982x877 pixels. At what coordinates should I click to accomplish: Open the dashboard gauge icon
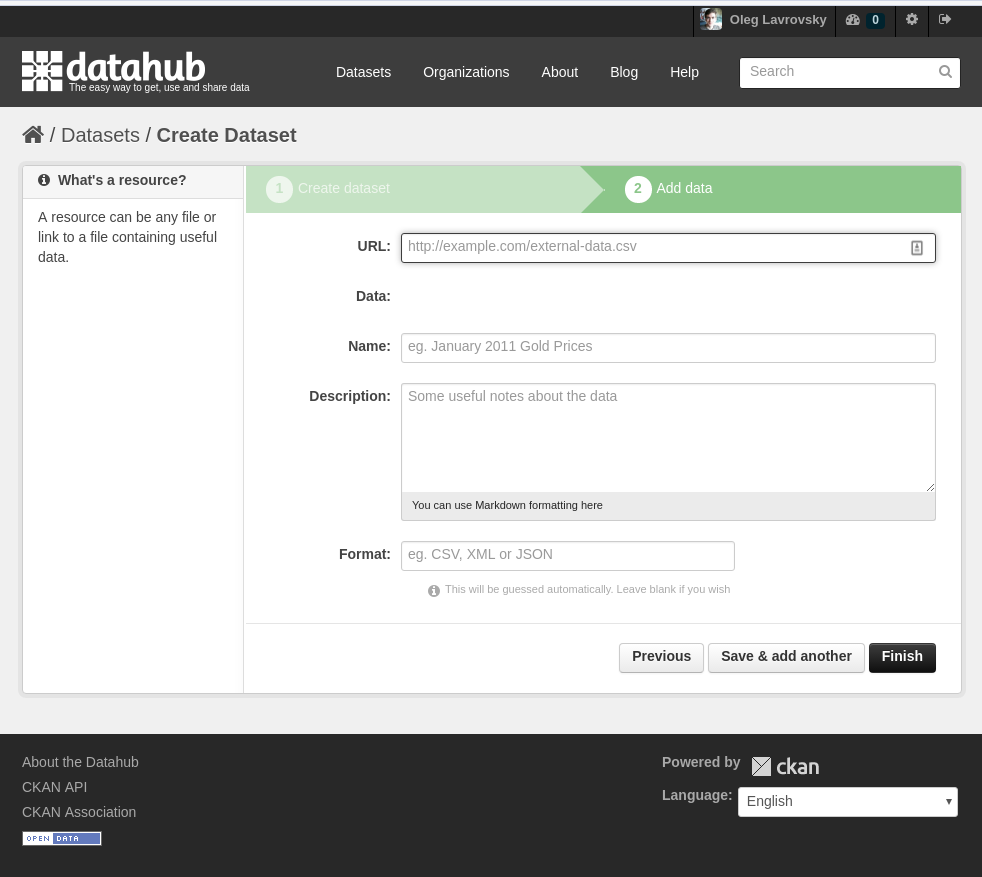[x=852, y=20]
